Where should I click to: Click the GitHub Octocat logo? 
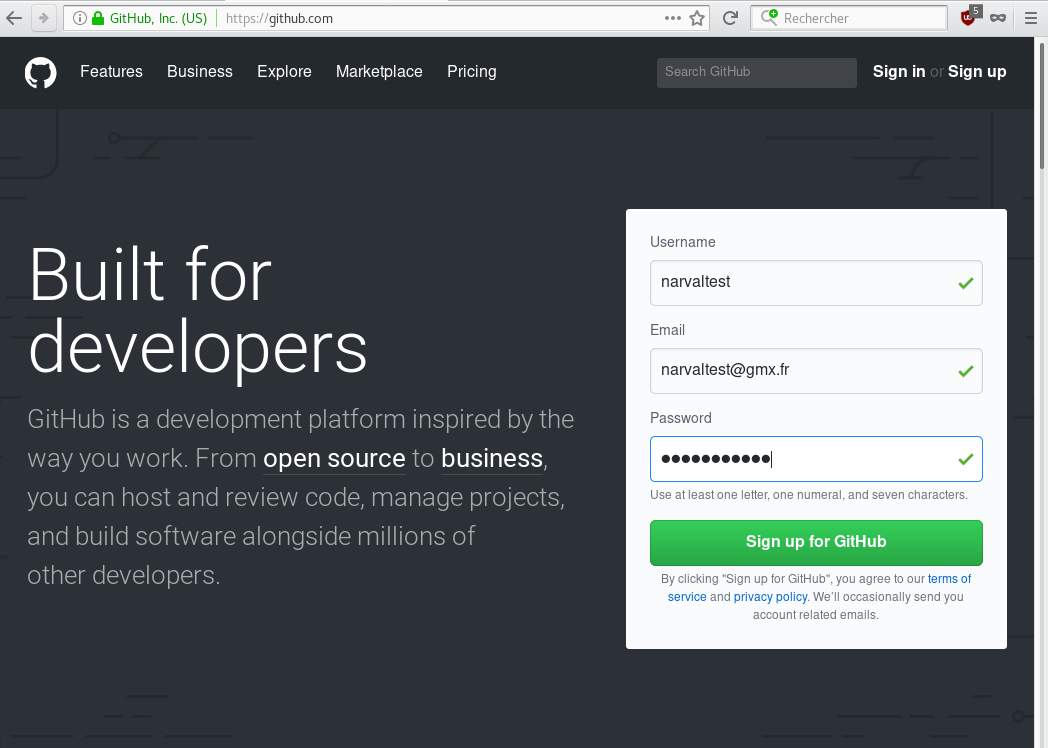pyautogui.click(x=40, y=72)
